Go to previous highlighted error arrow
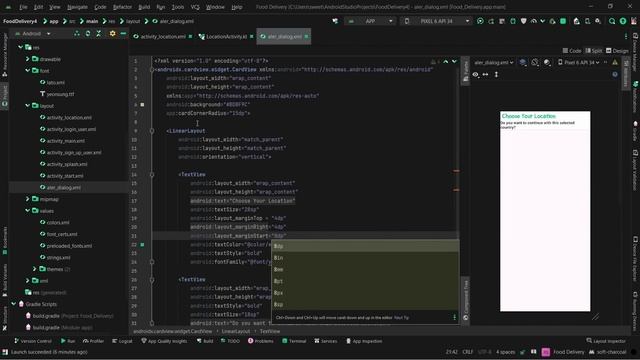The image size is (640, 360). coord(446,61)
